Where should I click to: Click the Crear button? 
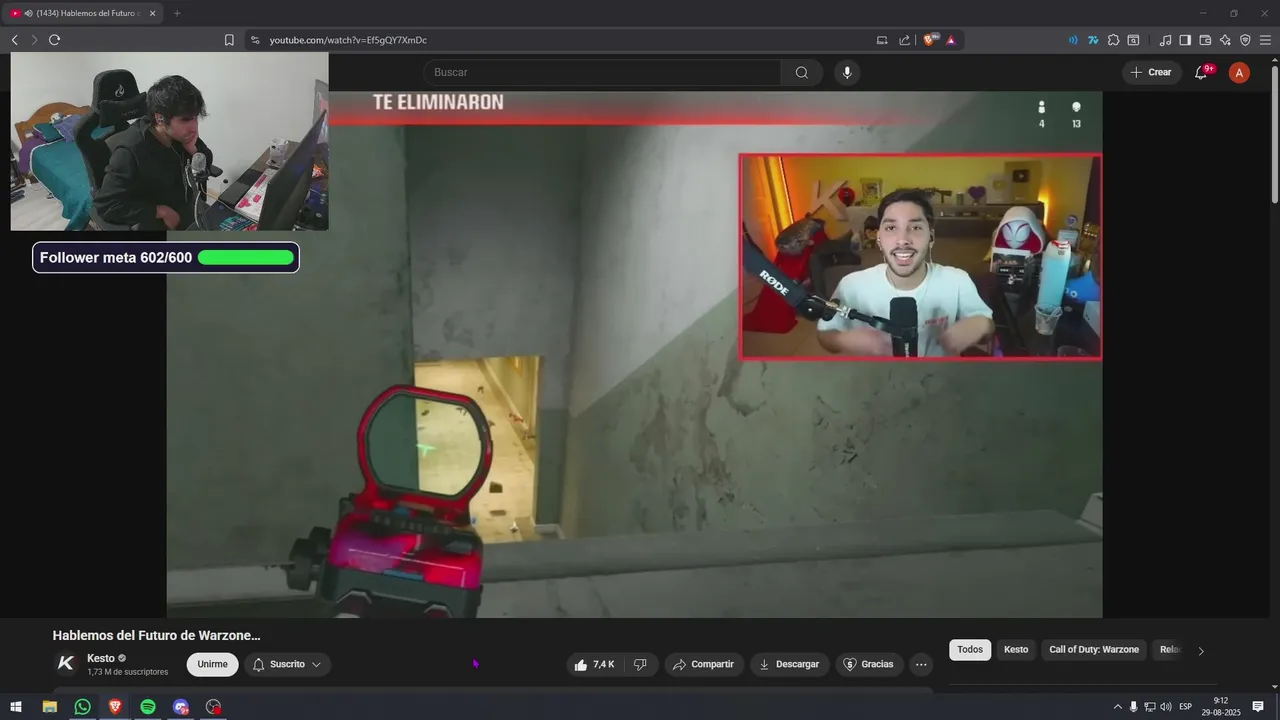click(x=1151, y=72)
